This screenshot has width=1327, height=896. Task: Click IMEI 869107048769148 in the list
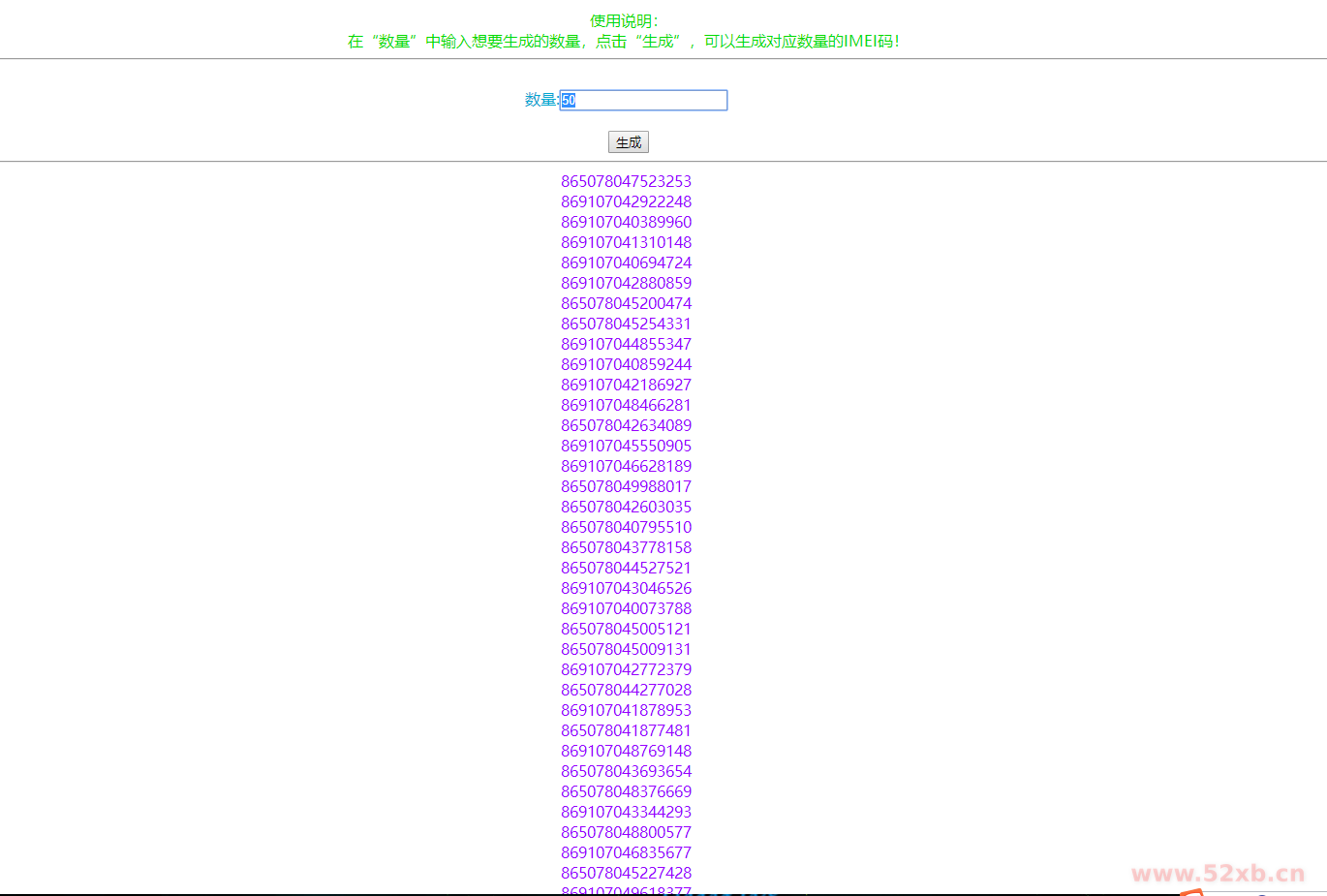coord(626,751)
